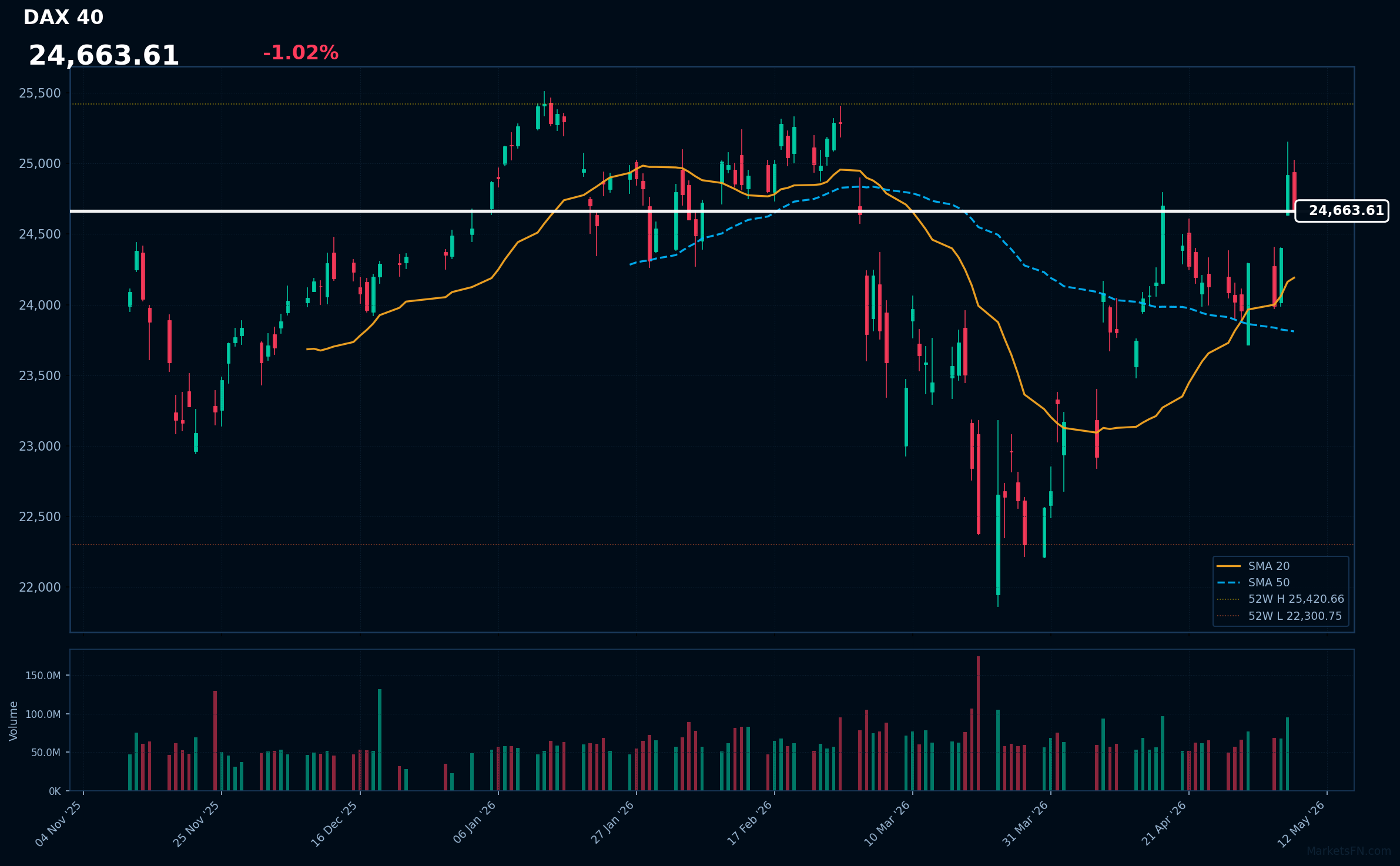
Task: Click the 25,000 y-axis label
Action: tap(40, 163)
